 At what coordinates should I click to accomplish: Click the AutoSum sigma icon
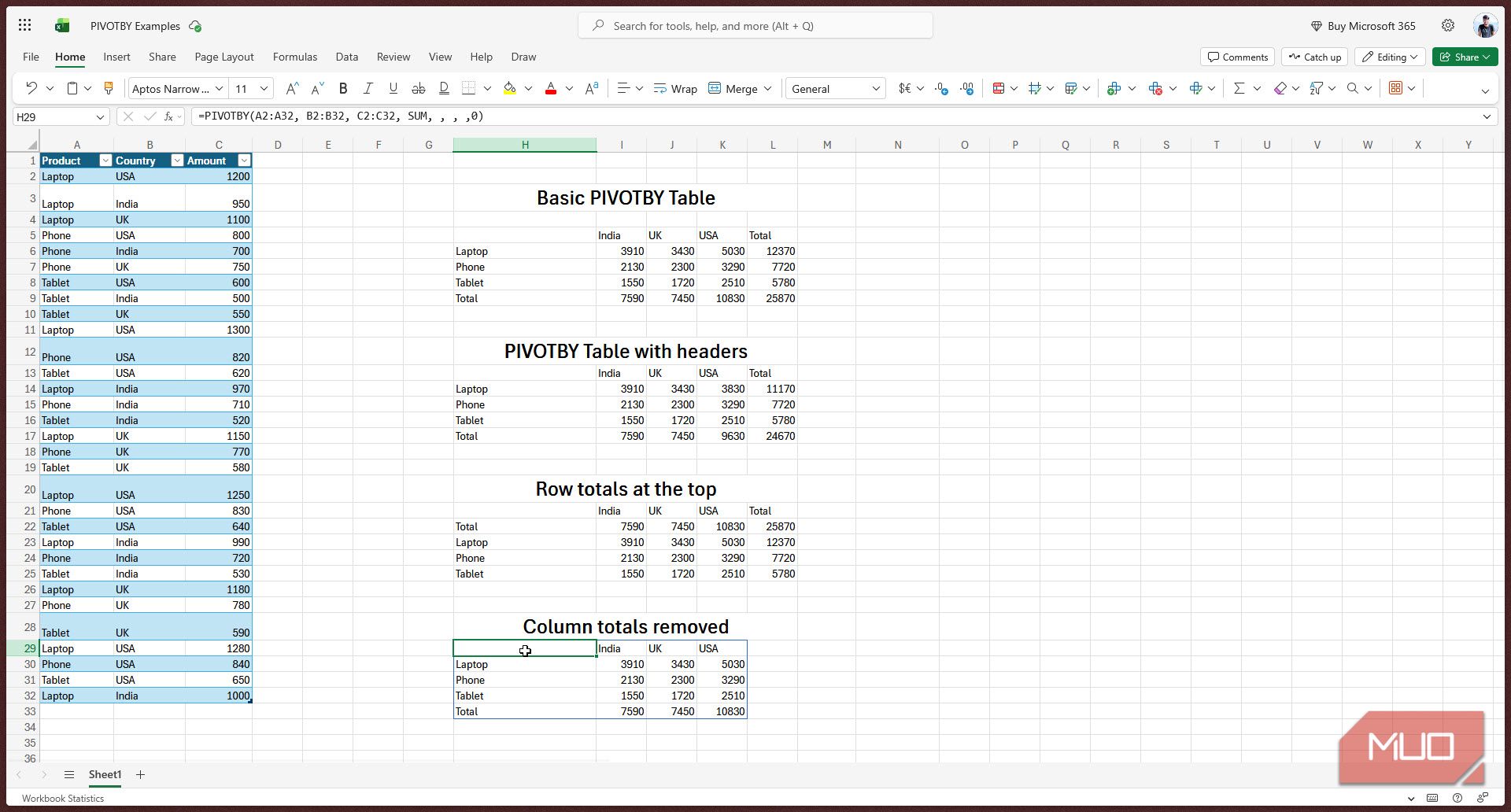pyautogui.click(x=1239, y=88)
